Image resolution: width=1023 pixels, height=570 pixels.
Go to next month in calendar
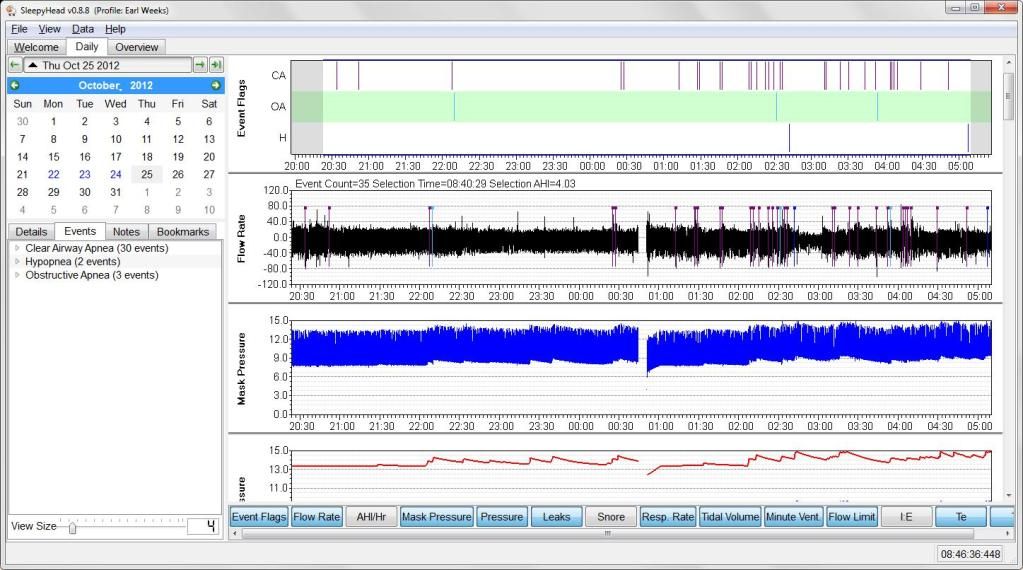tap(216, 85)
